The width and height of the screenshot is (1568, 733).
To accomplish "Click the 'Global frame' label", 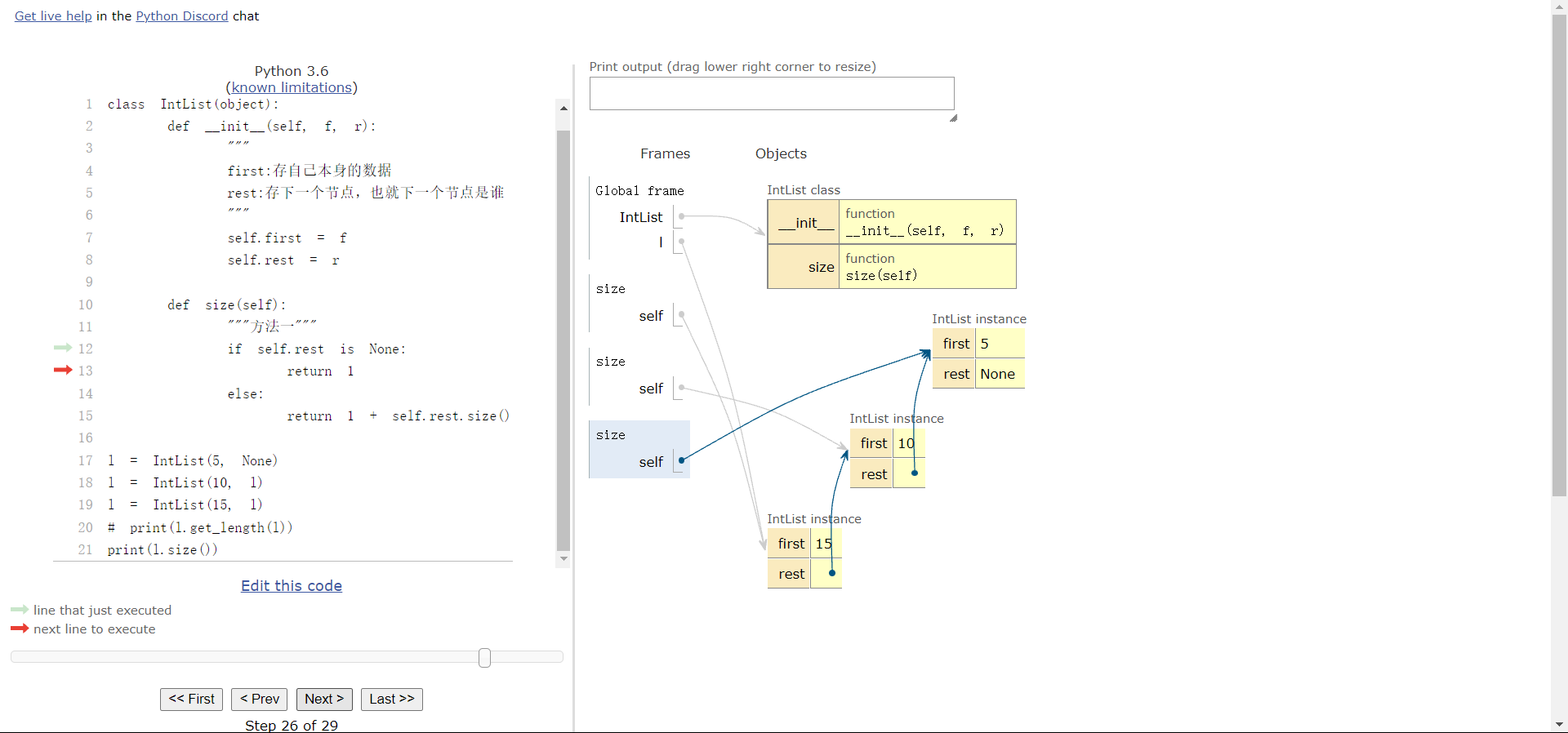I will [x=639, y=191].
